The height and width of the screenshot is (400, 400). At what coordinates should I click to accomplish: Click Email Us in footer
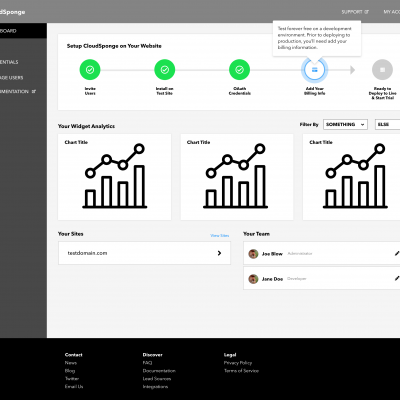(74, 387)
